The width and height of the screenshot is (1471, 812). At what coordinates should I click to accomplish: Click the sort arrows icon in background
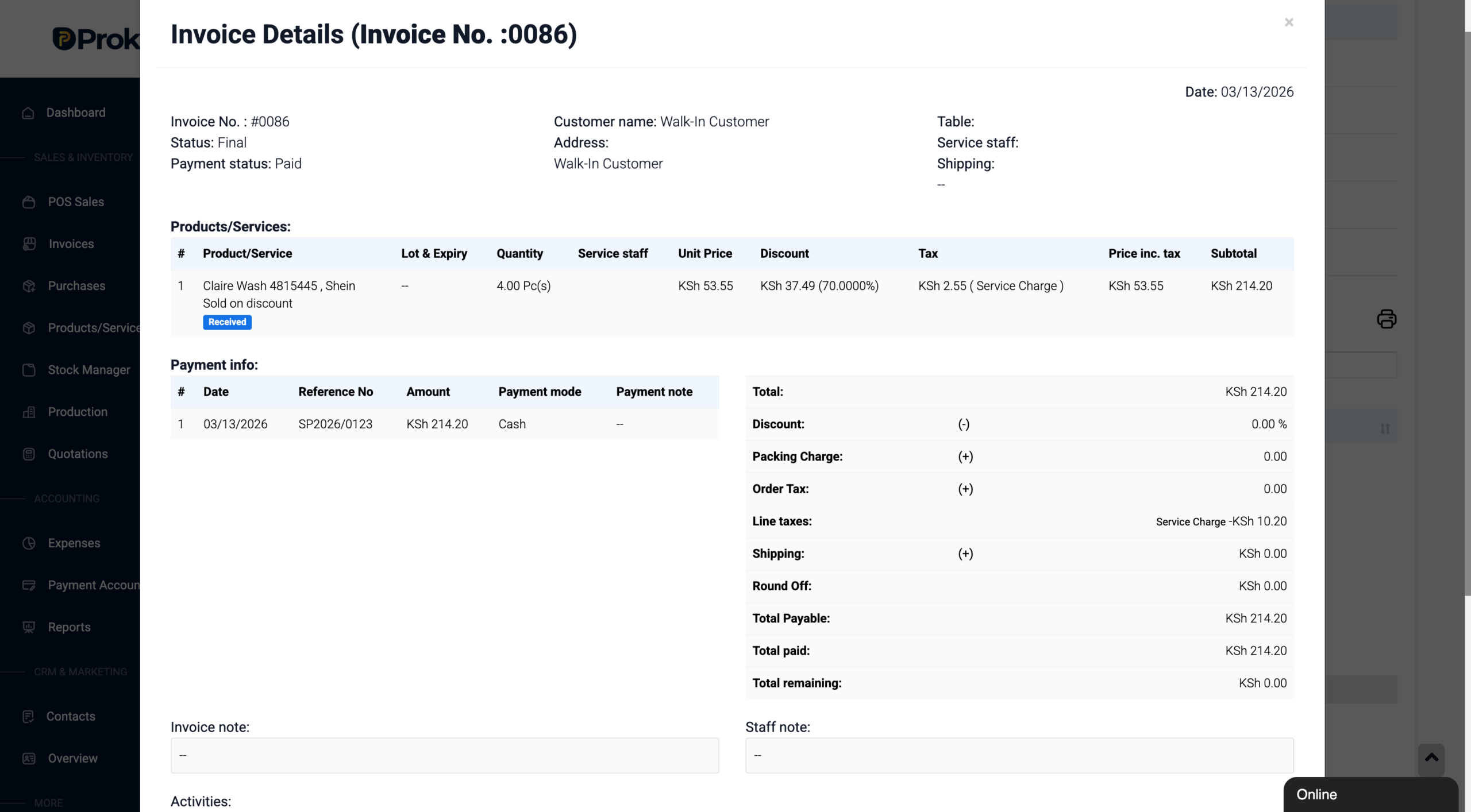point(1385,428)
